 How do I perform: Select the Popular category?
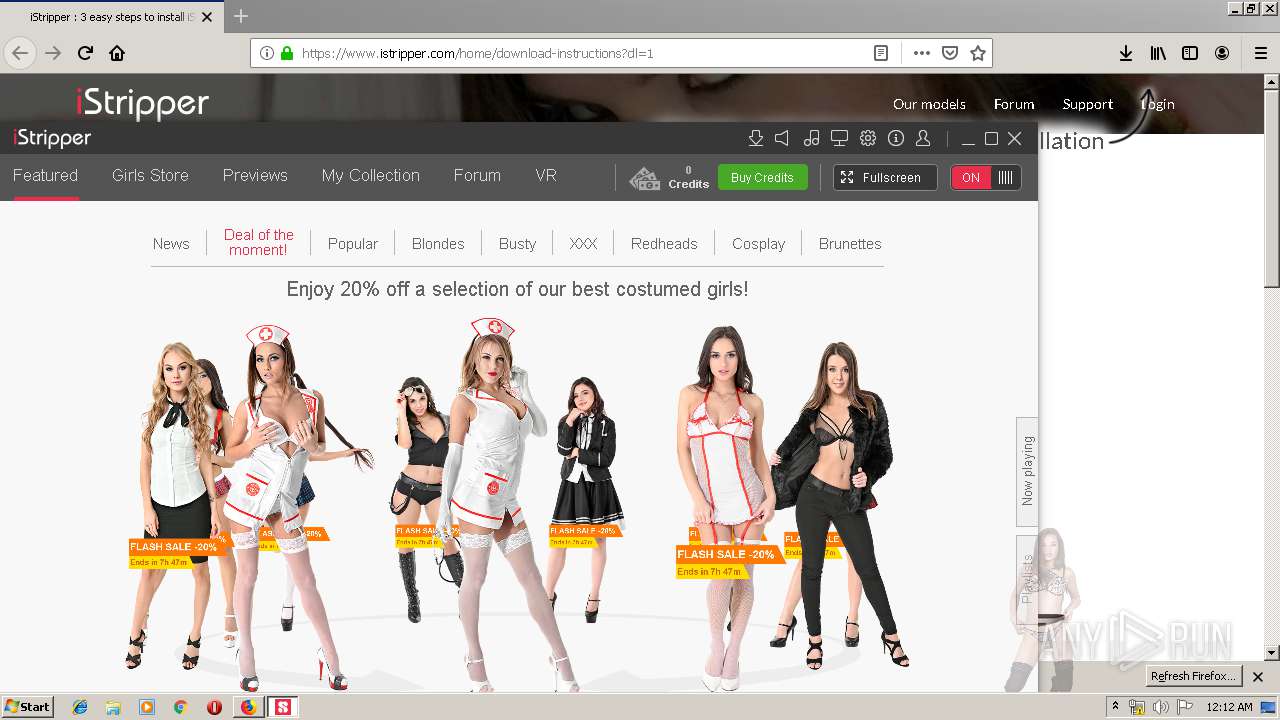[x=353, y=243]
